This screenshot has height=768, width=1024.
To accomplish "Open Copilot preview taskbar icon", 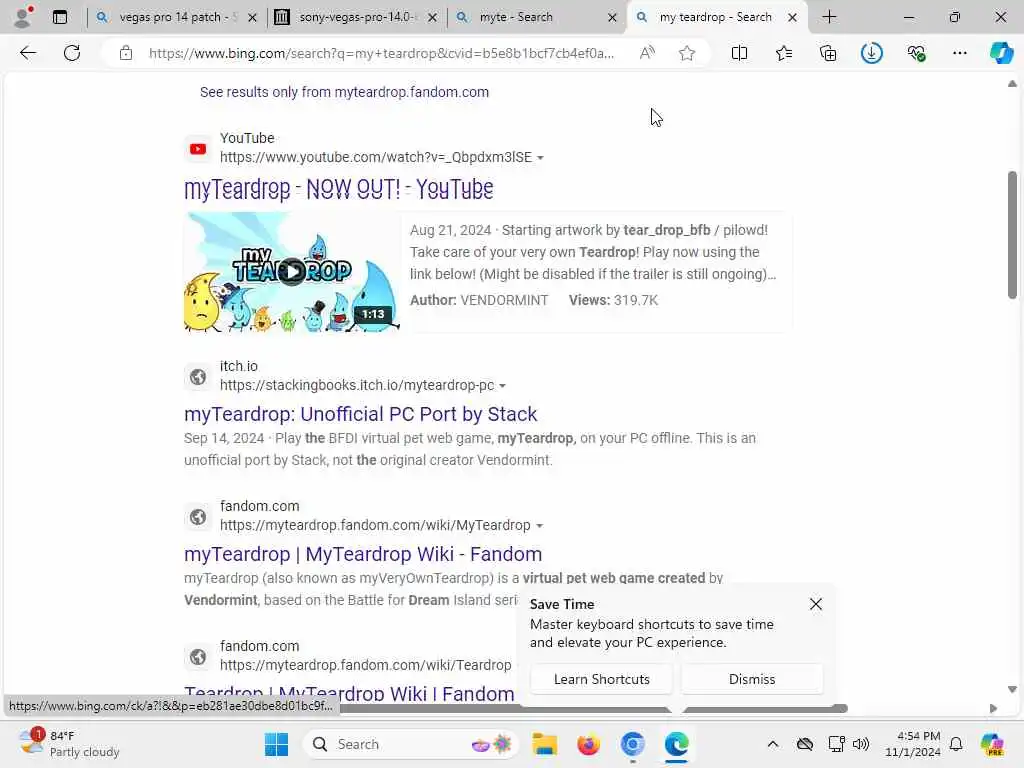I will pos(993,744).
